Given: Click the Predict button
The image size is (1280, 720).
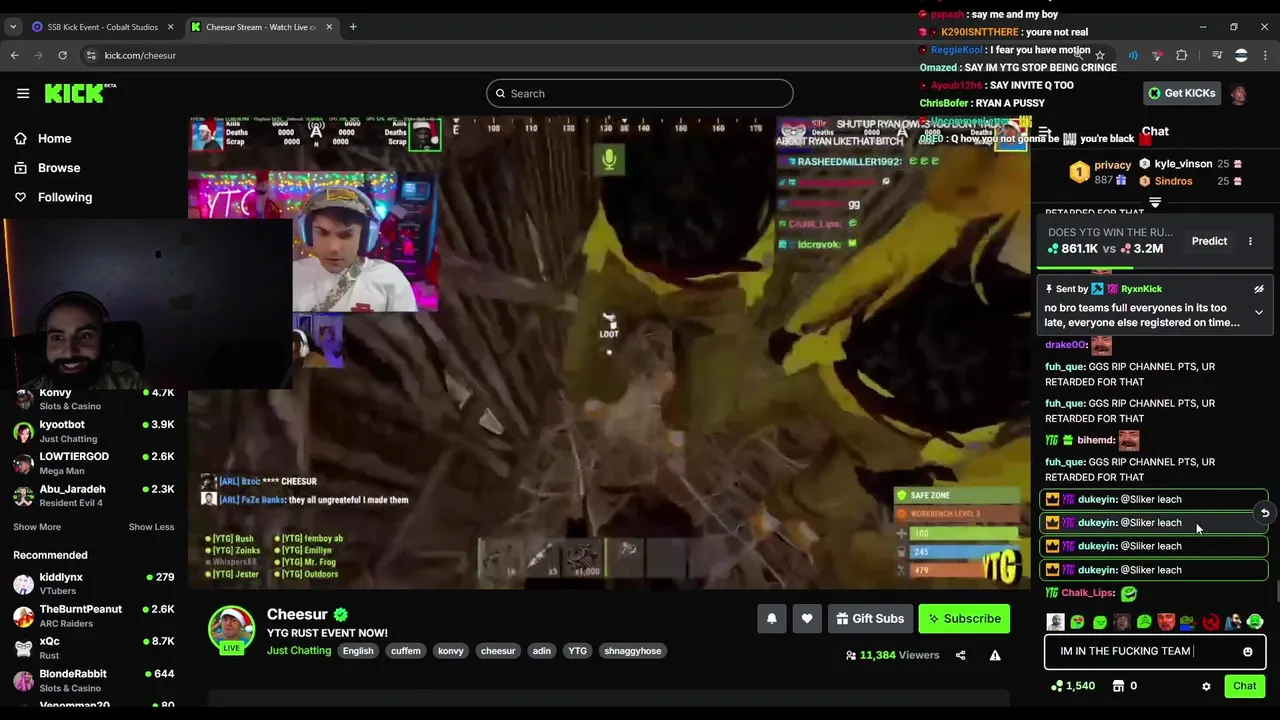Looking at the screenshot, I should (1209, 241).
